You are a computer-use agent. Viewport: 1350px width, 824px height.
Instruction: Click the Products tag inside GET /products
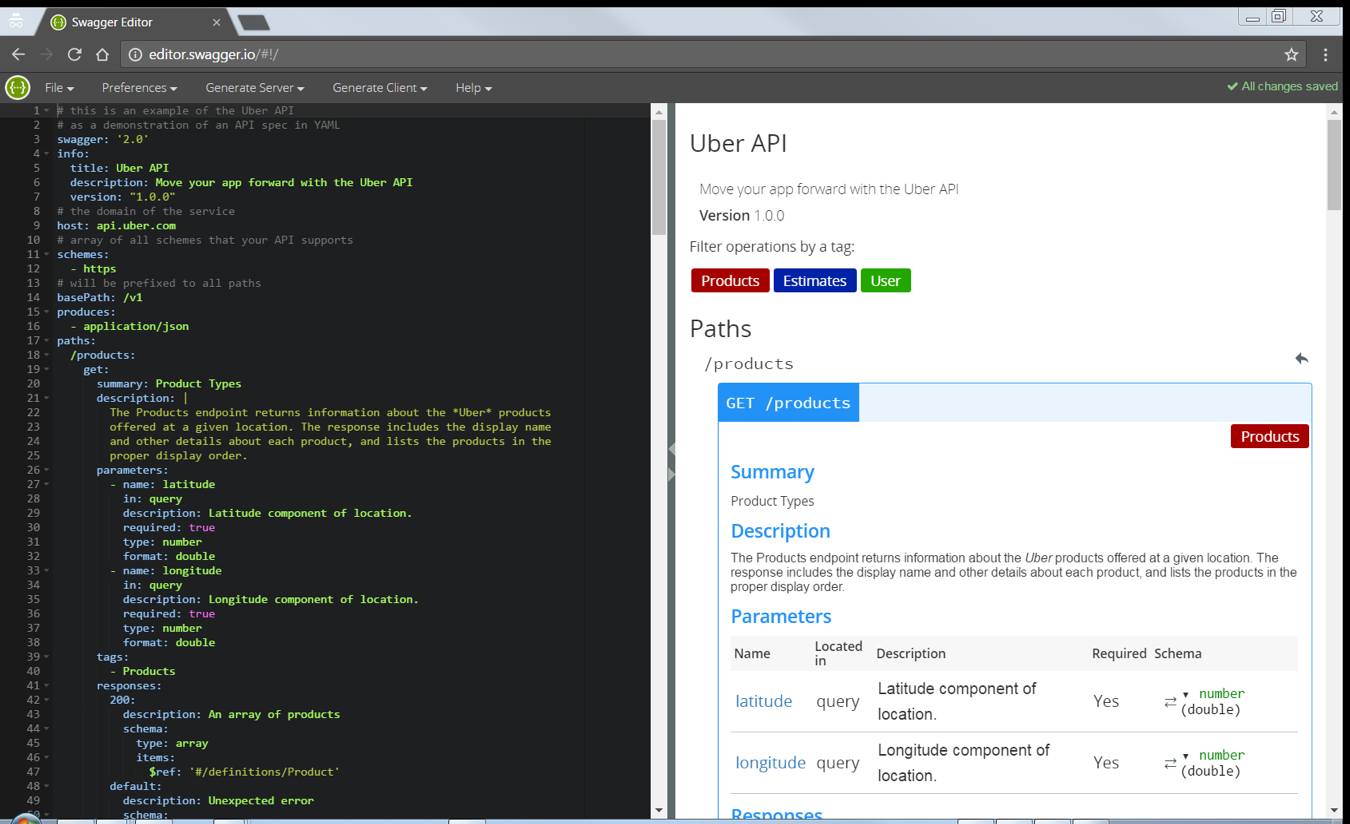[1270, 436]
